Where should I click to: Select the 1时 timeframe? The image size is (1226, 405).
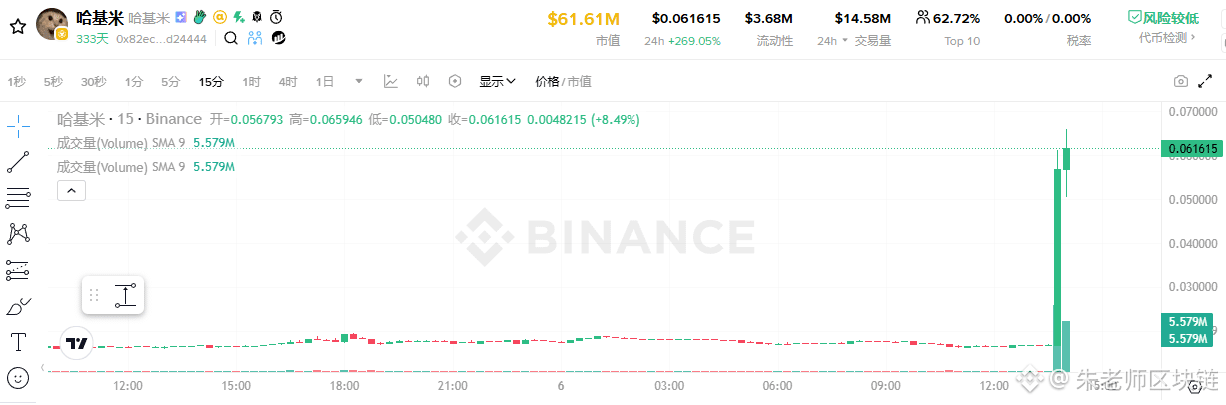point(251,82)
